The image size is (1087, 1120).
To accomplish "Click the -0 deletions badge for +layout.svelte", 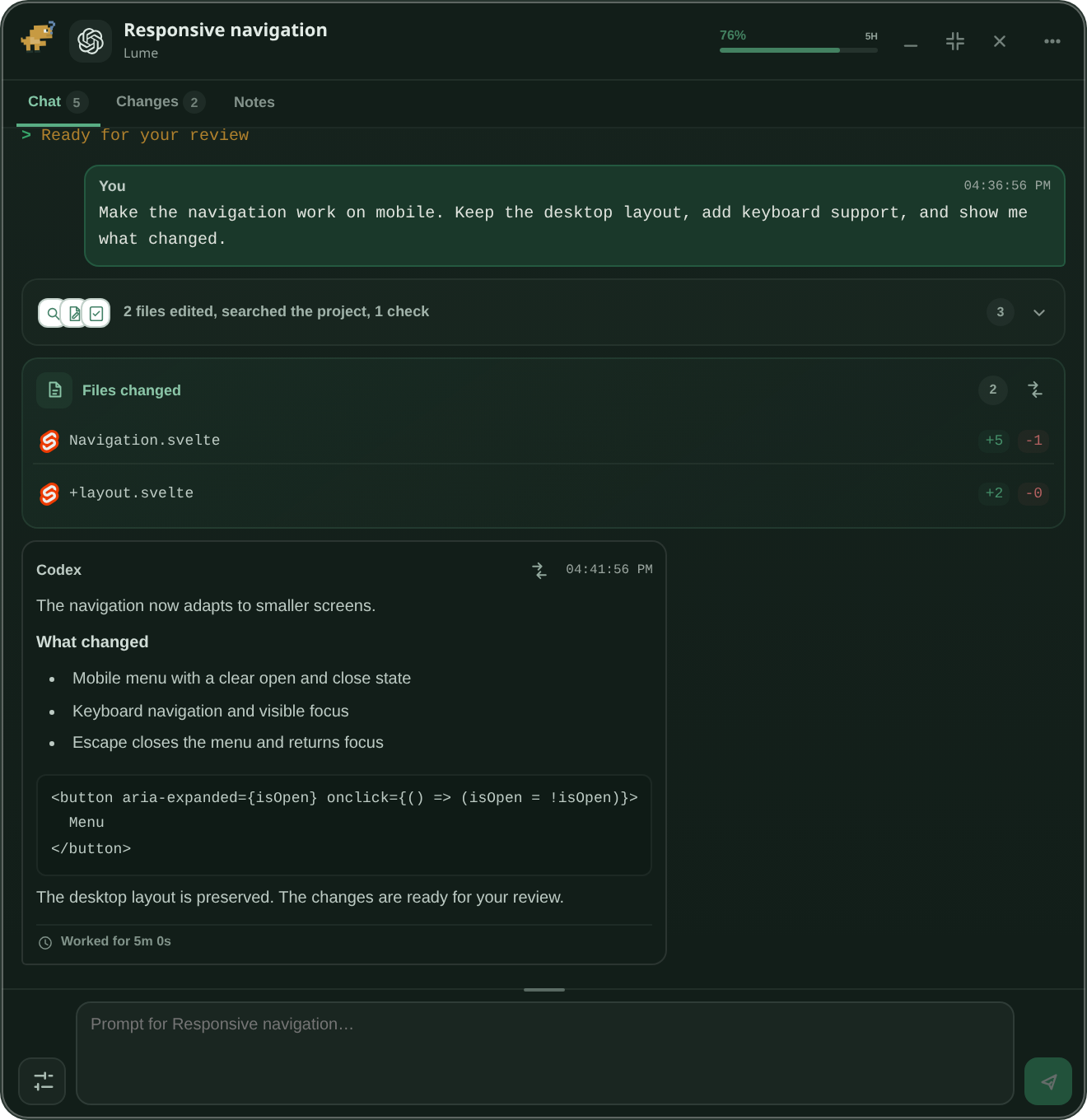I will tap(1033, 493).
